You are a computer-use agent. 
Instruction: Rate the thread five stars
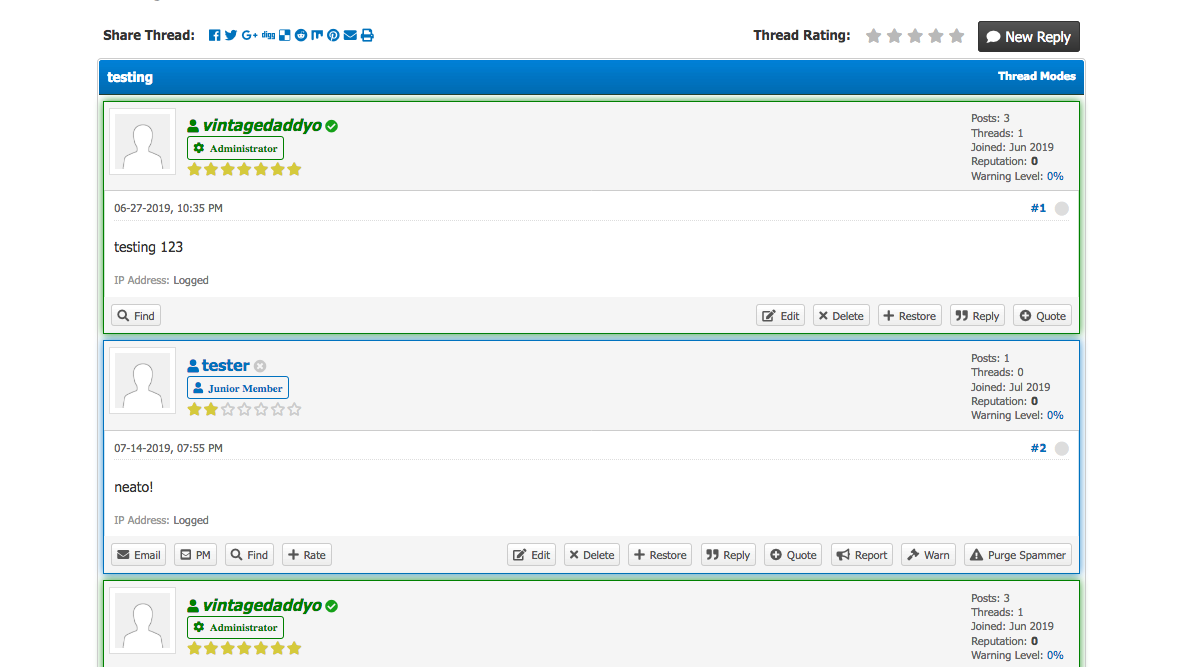[x=956, y=36]
